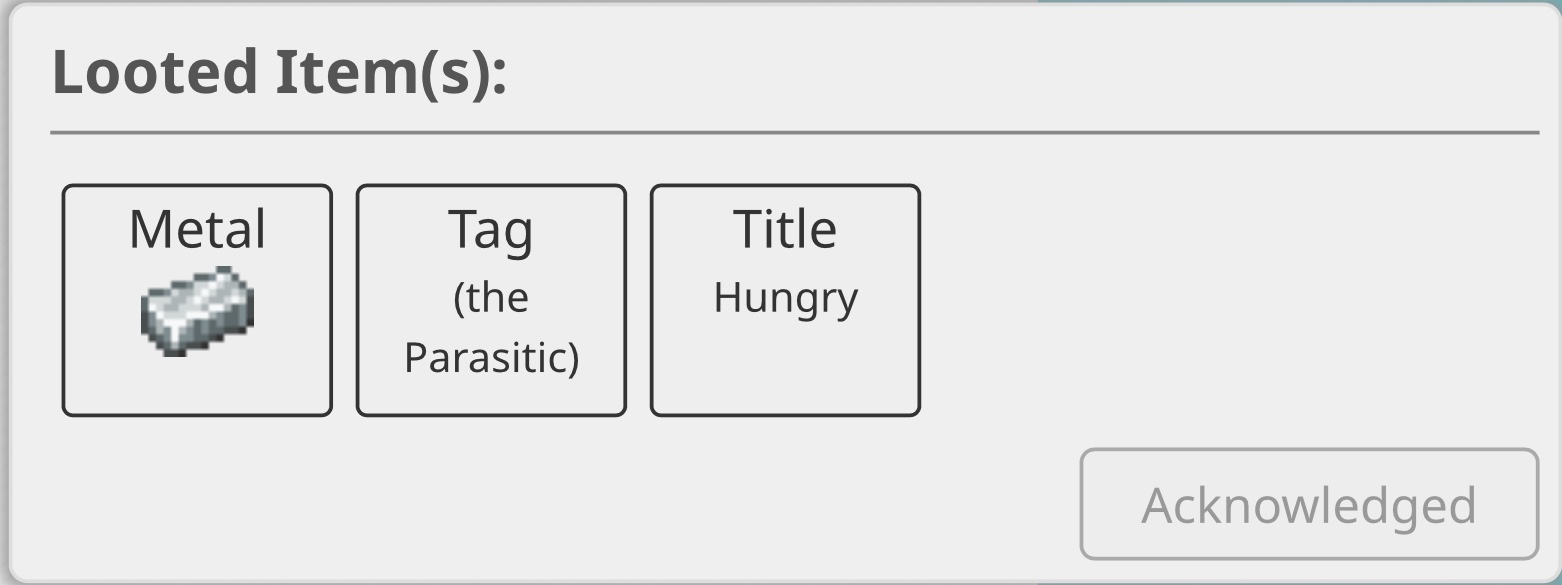This screenshot has width=1562, height=585.
Task: Click the "Looted Item(s):" heading
Action: [x=279, y=72]
